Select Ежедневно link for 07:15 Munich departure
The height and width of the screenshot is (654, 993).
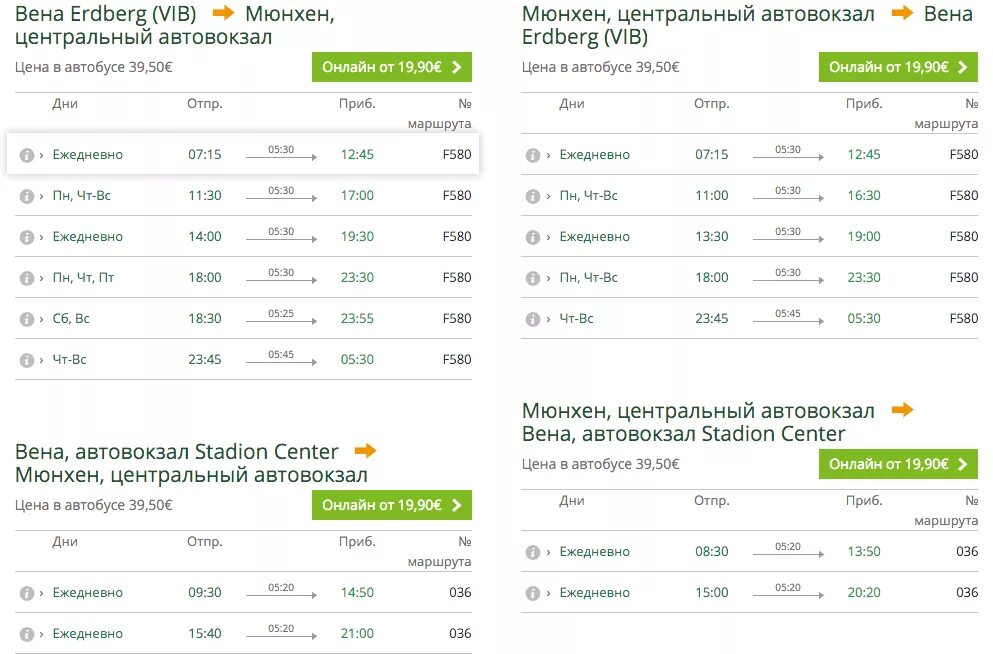[595, 154]
